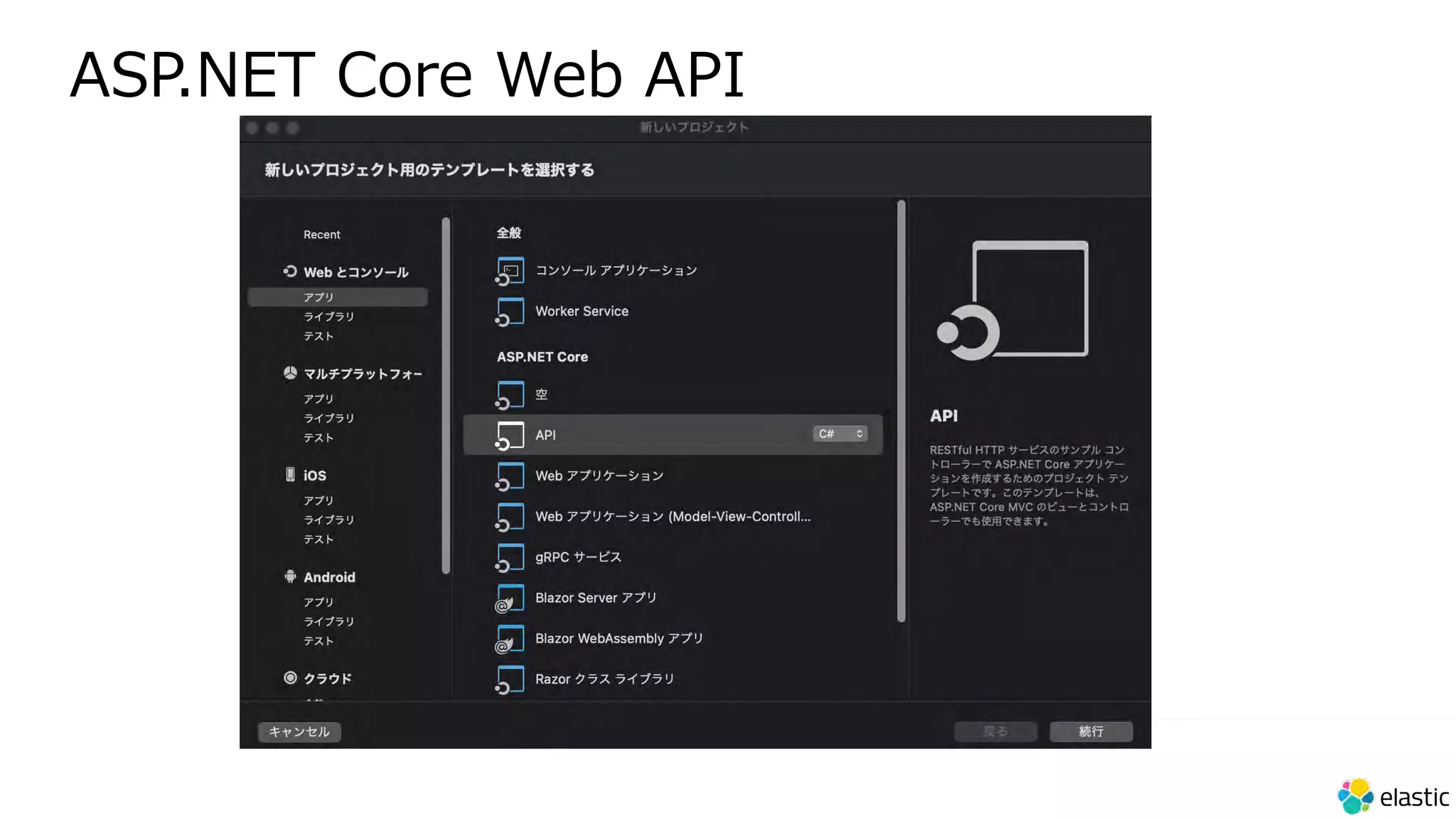
Task: Select テスト under Web とコンソール
Action: (x=318, y=336)
